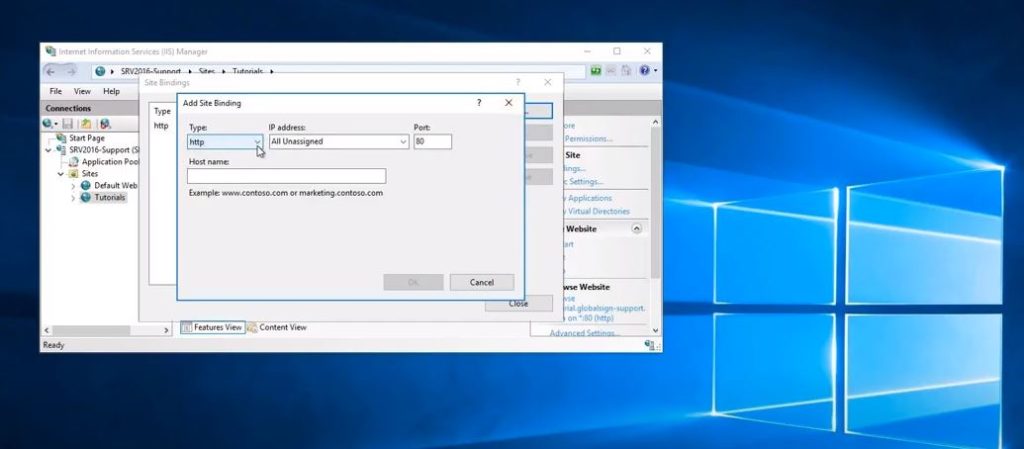Click View Virtual Directories link in Actions pane

tap(598, 211)
